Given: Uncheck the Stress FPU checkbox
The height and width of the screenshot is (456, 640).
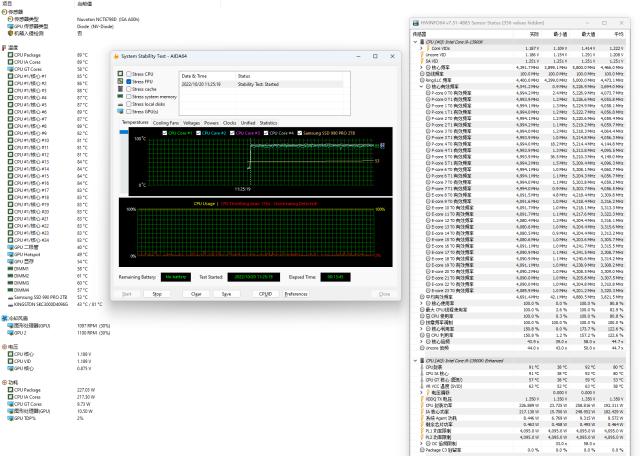Looking at the screenshot, I should click(129, 82).
